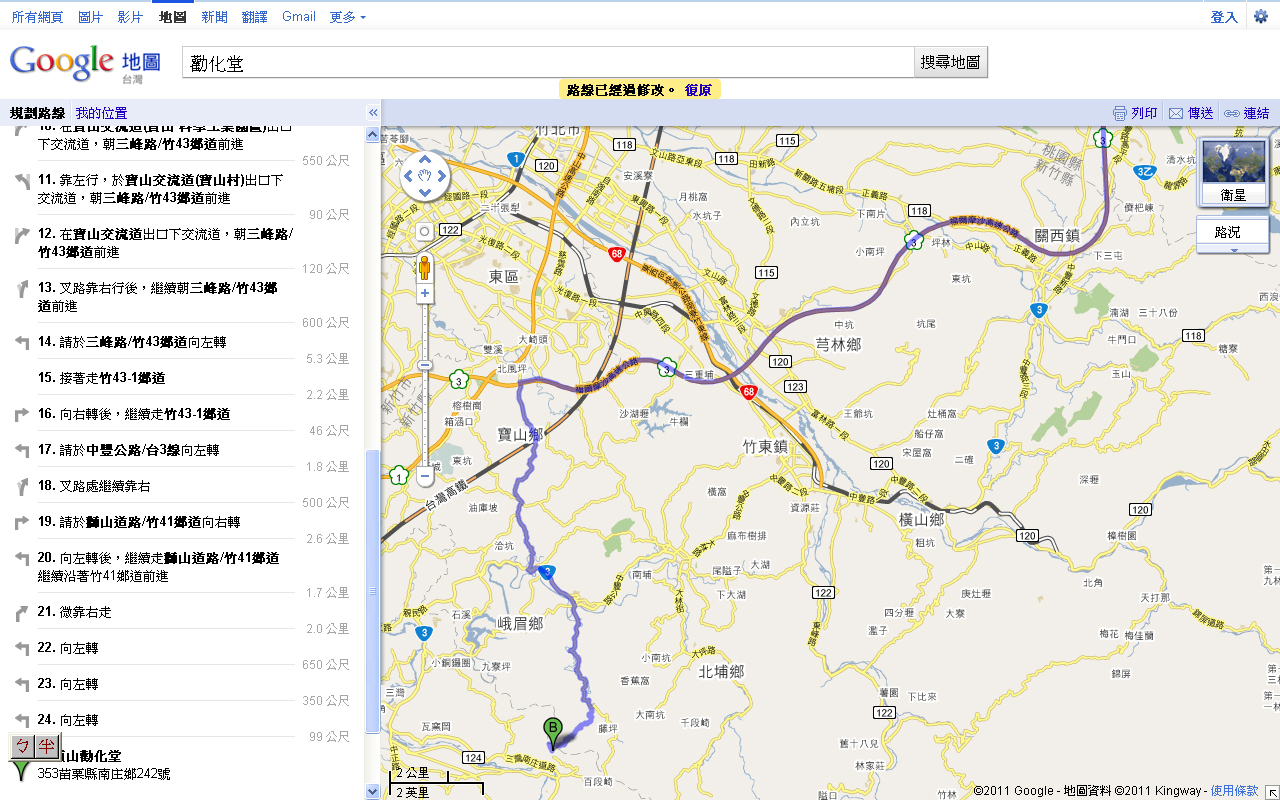Click the My Location circle button
The height and width of the screenshot is (800, 1280).
tap(425, 232)
